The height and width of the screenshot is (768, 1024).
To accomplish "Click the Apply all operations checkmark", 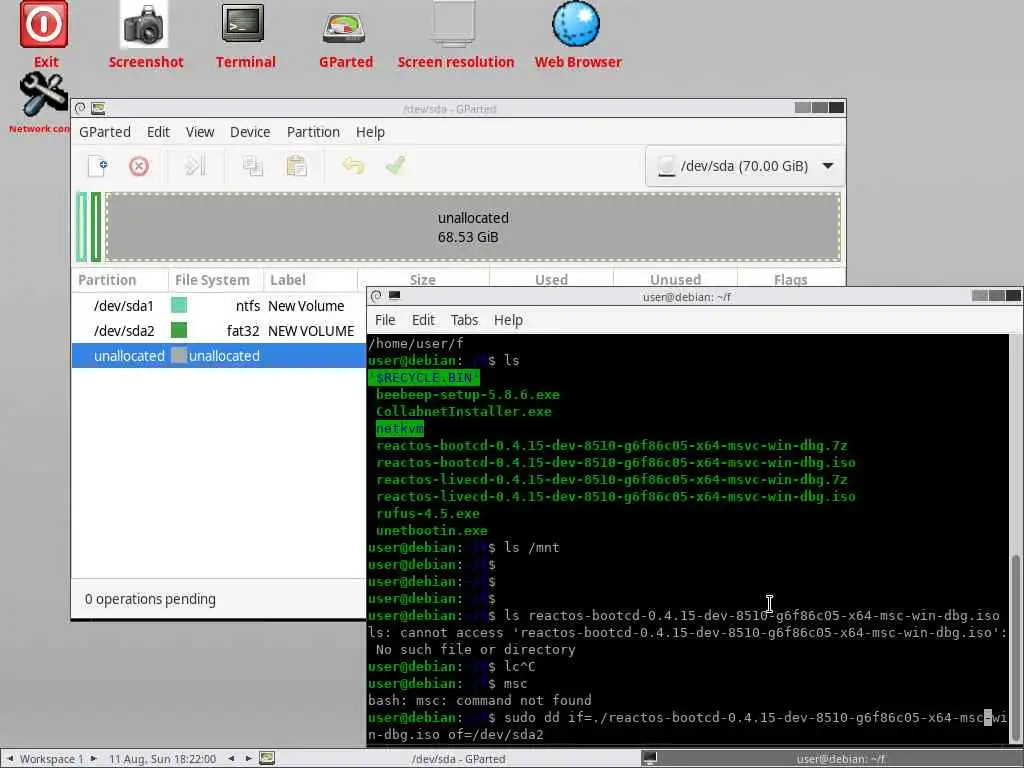I will 396,165.
